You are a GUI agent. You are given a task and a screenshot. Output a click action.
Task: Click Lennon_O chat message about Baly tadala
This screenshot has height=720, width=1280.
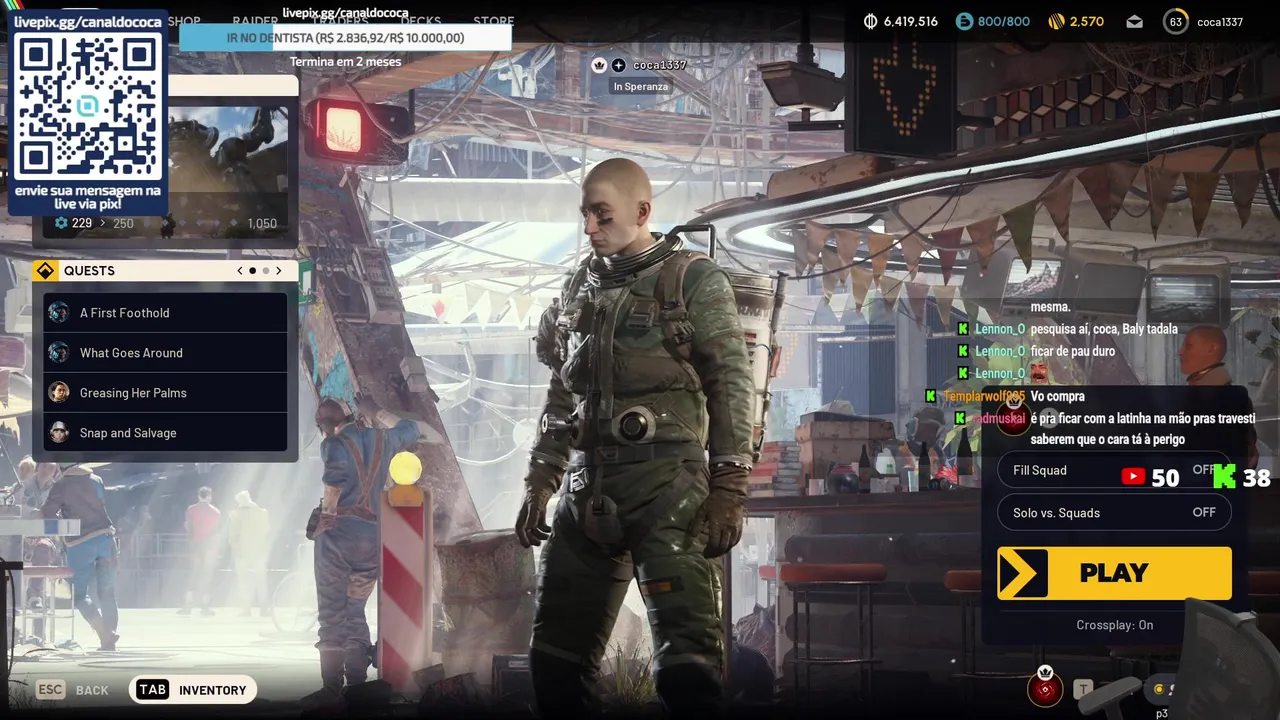pos(1104,329)
